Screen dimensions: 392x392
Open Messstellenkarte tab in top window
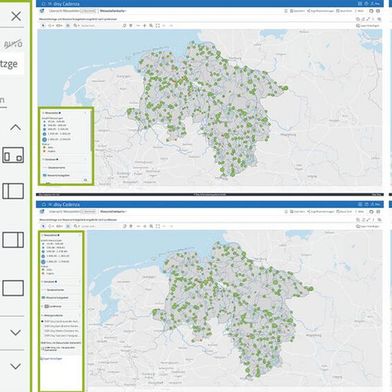tap(113, 11)
